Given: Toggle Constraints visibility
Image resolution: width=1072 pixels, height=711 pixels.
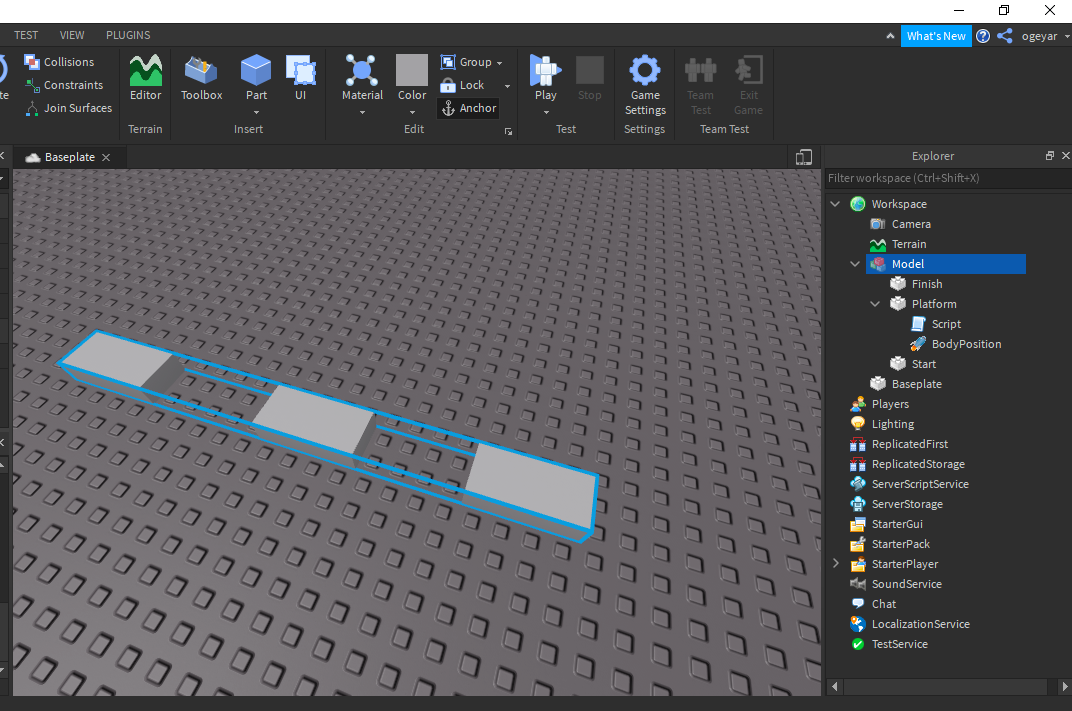Looking at the screenshot, I should [64, 85].
